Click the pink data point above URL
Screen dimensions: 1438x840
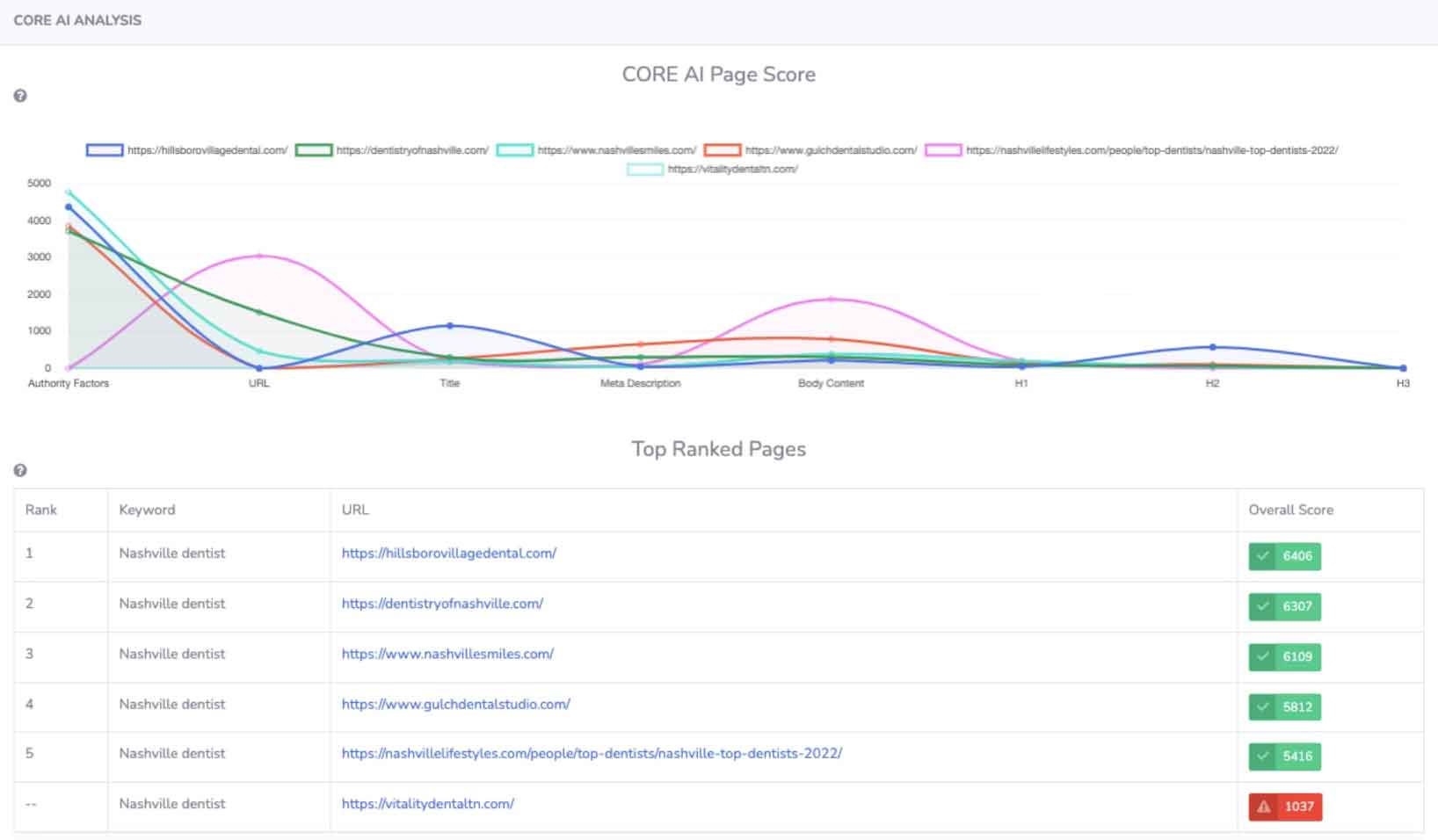259,256
